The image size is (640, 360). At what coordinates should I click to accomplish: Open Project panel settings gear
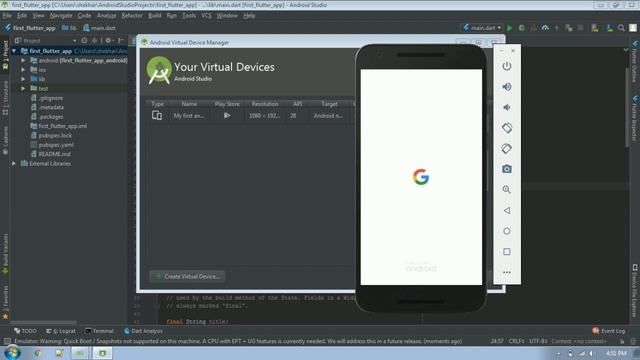108,40
